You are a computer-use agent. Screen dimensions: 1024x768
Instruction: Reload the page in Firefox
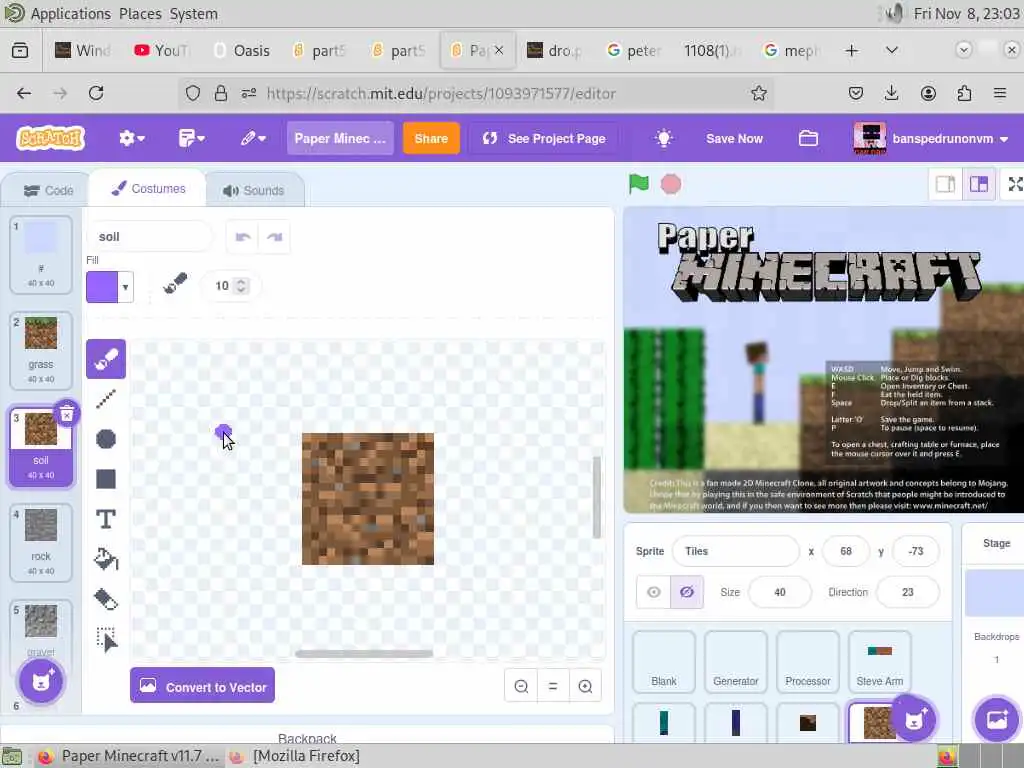click(96, 93)
